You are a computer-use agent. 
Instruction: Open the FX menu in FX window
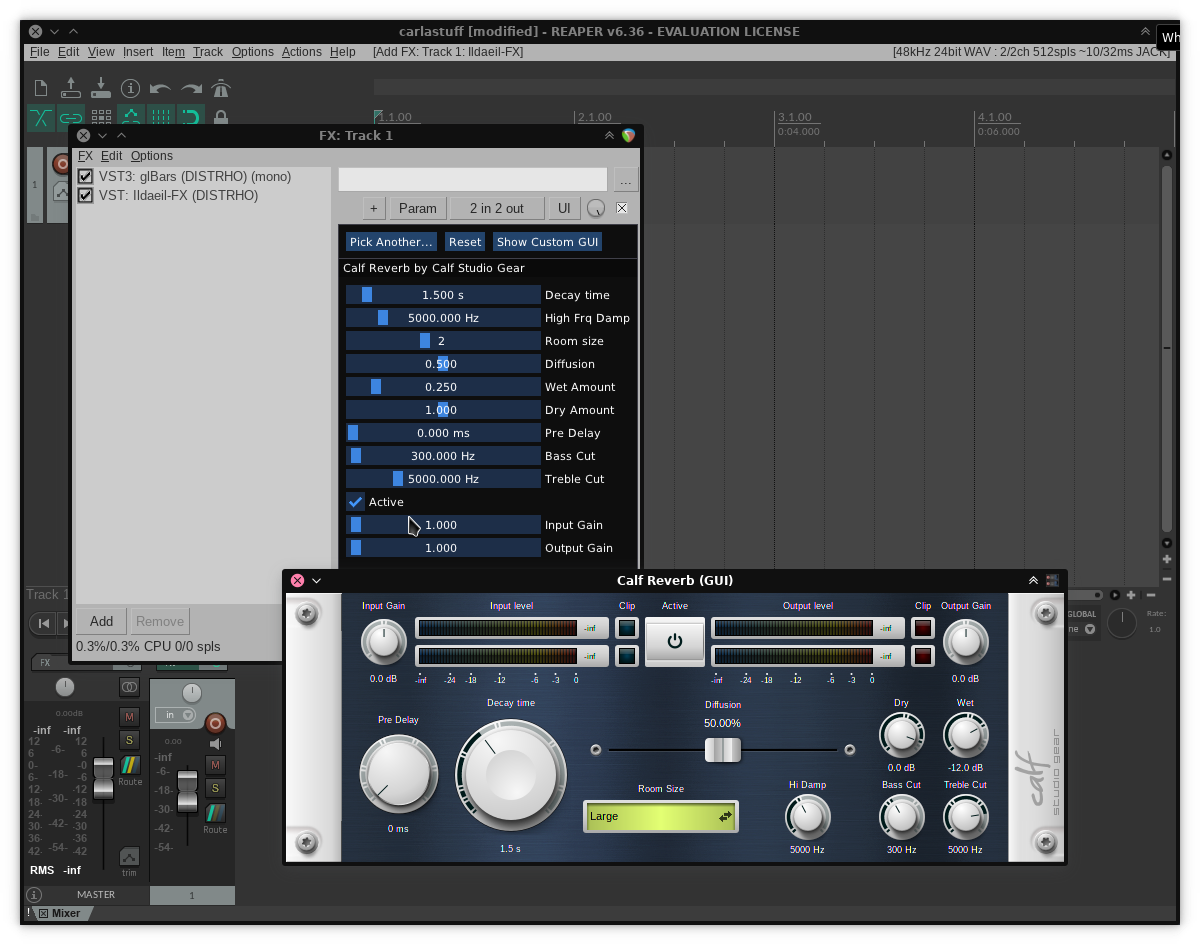tap(85, 156)
